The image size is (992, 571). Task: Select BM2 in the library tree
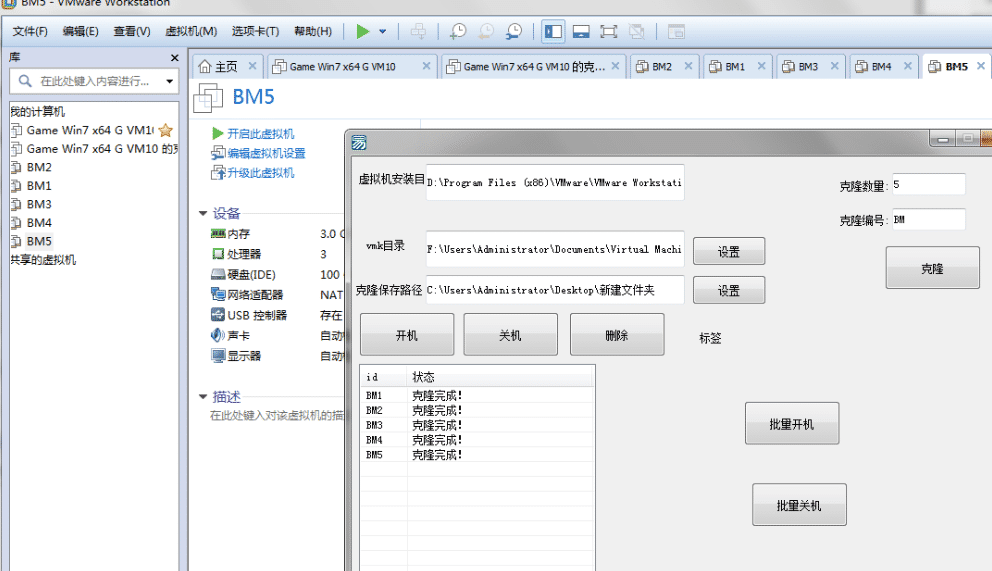39,167
